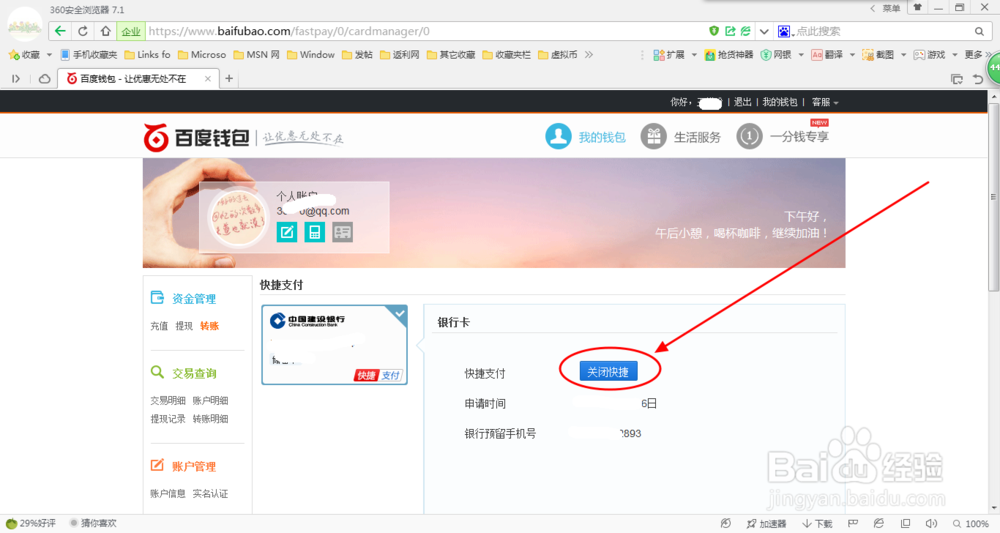Click the 企业 site certificate badge
This screenshot has height=533, width=1000.
pyautogui.click(x=131, y=31)
